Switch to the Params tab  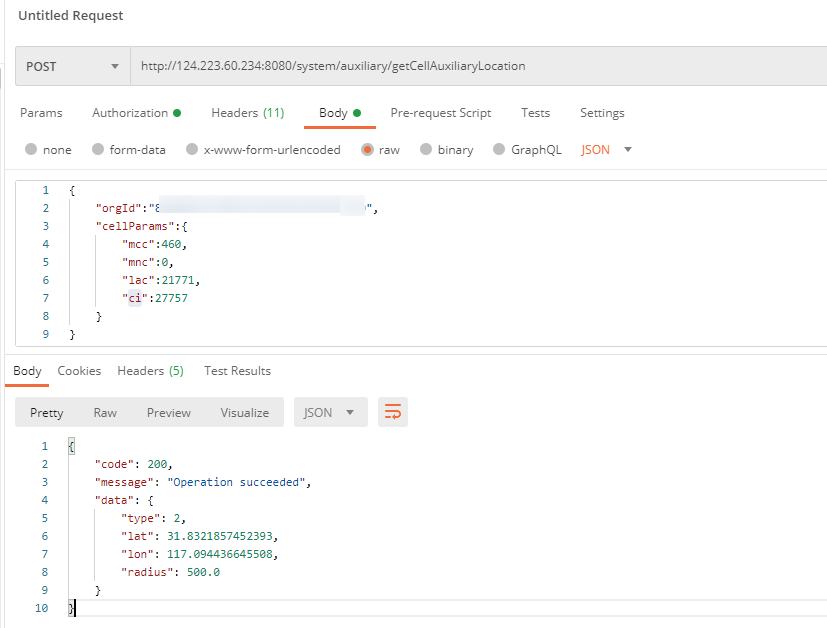click(x=41, y=113)
